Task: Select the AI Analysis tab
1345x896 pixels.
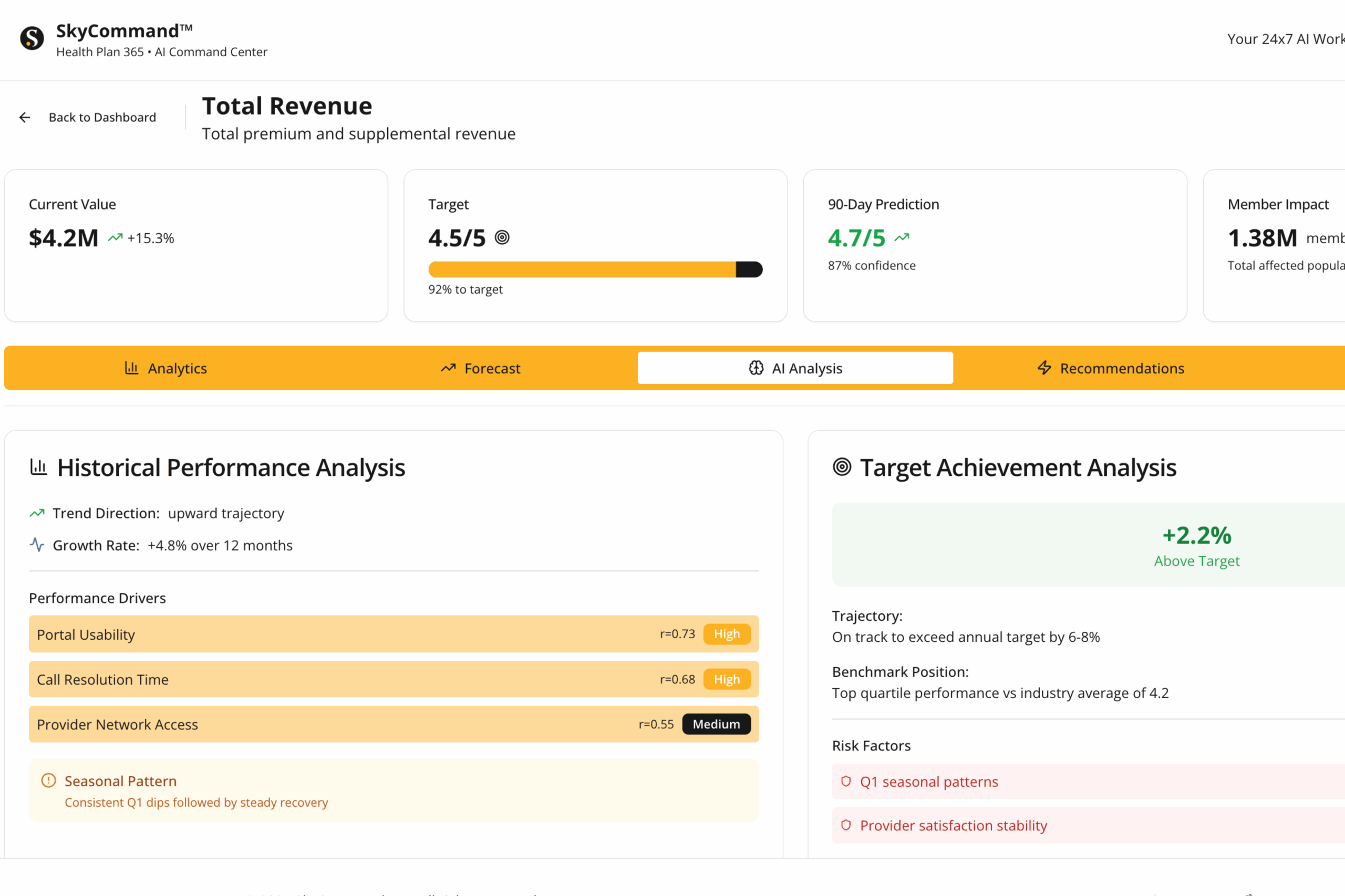Action: 795,368
